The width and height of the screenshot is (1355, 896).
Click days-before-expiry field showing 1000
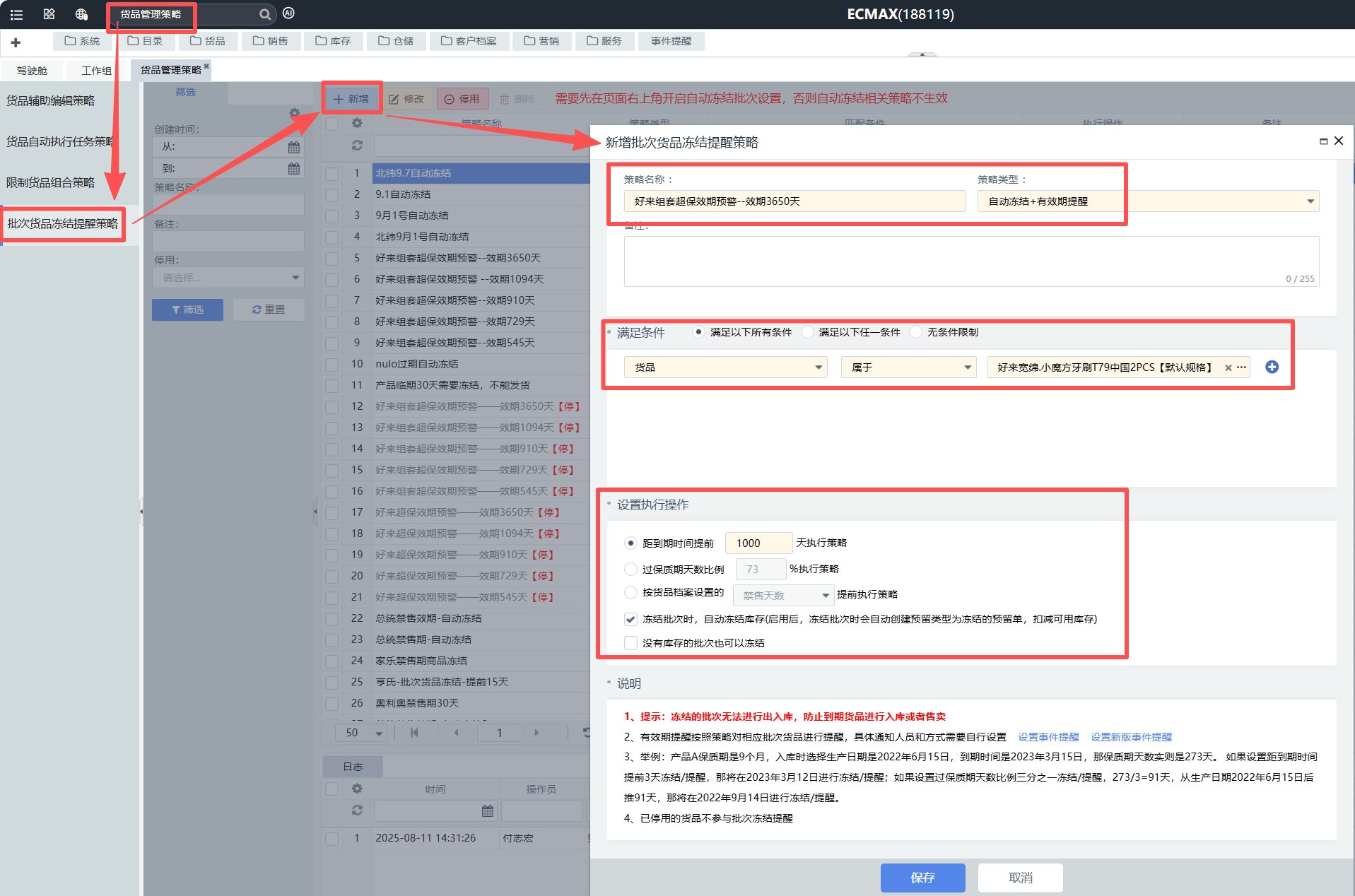click(759, 543)
